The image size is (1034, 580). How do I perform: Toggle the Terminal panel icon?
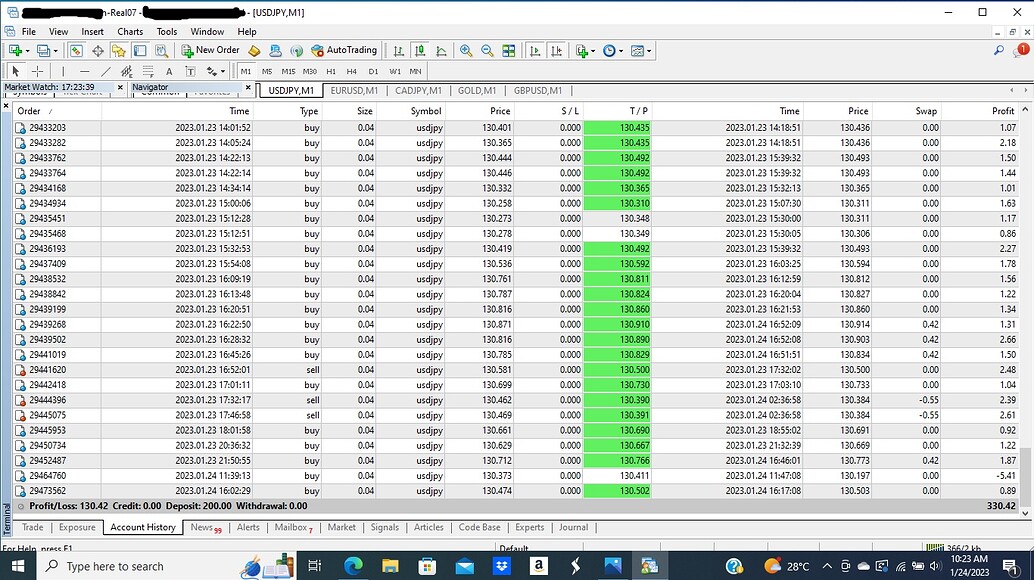tap(140, 51)
